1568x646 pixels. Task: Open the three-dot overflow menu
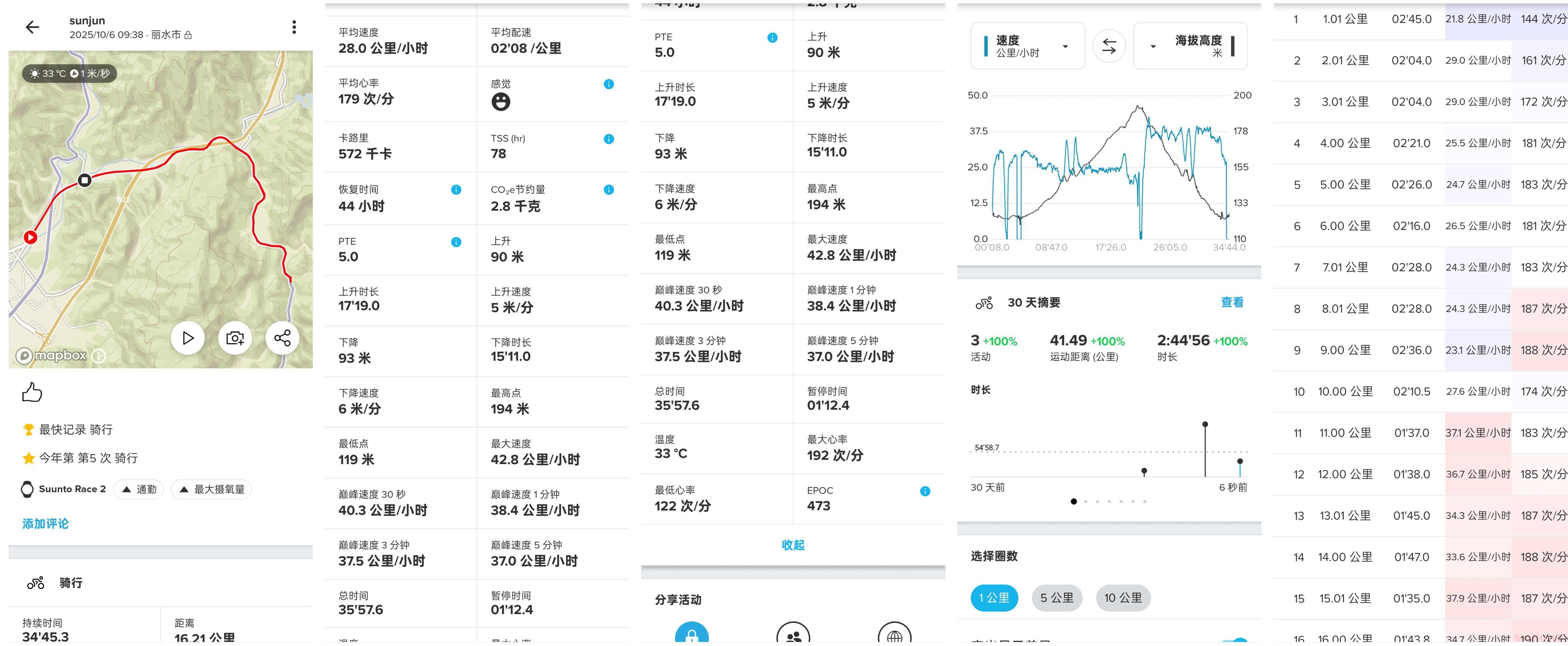[294, 27]
